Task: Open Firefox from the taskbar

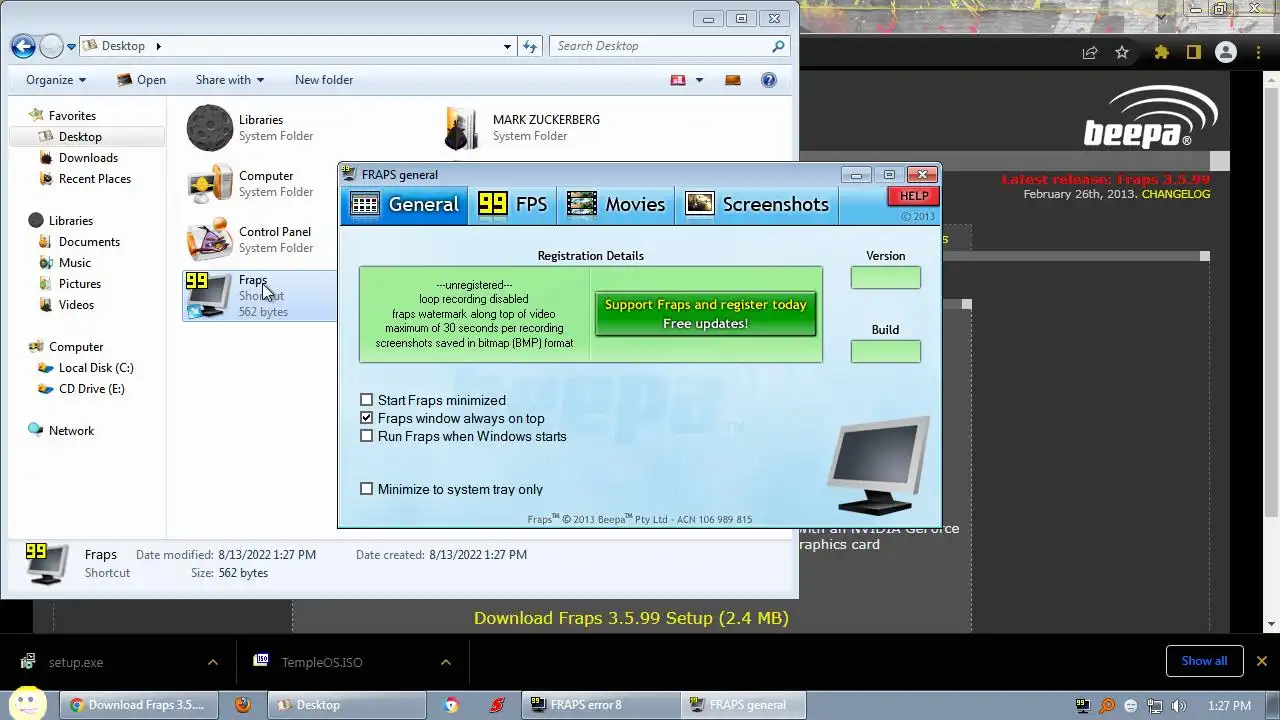Action: point(242,705)
